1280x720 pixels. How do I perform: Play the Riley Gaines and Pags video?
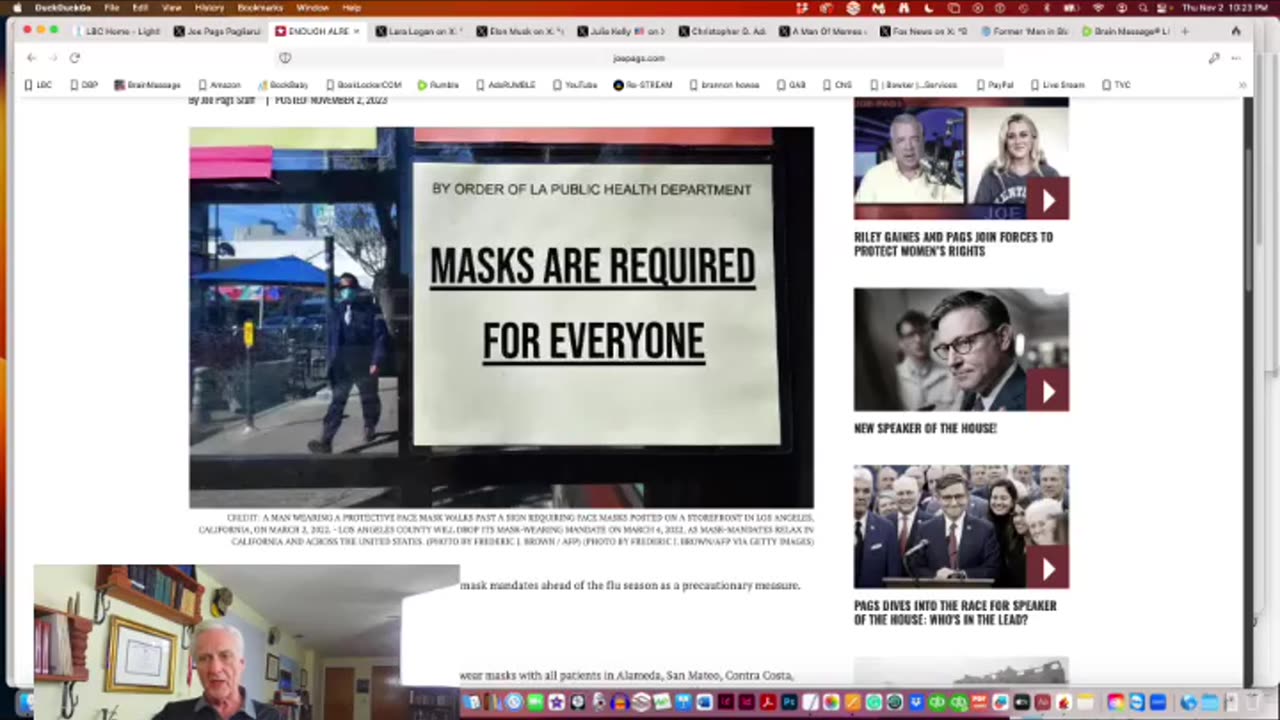(1048, 201)
